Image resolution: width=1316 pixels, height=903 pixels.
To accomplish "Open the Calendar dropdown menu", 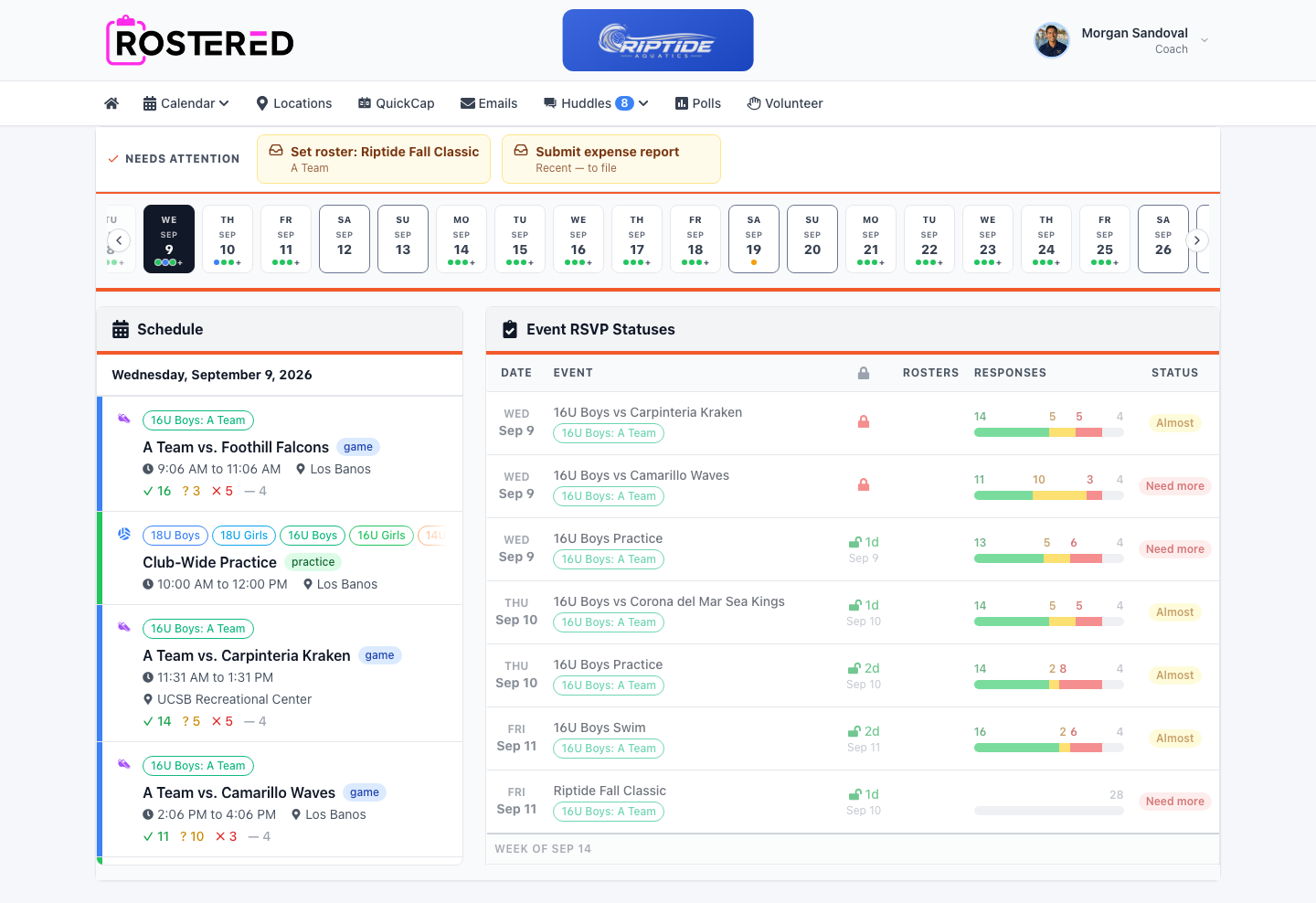I will pos(186,103).
